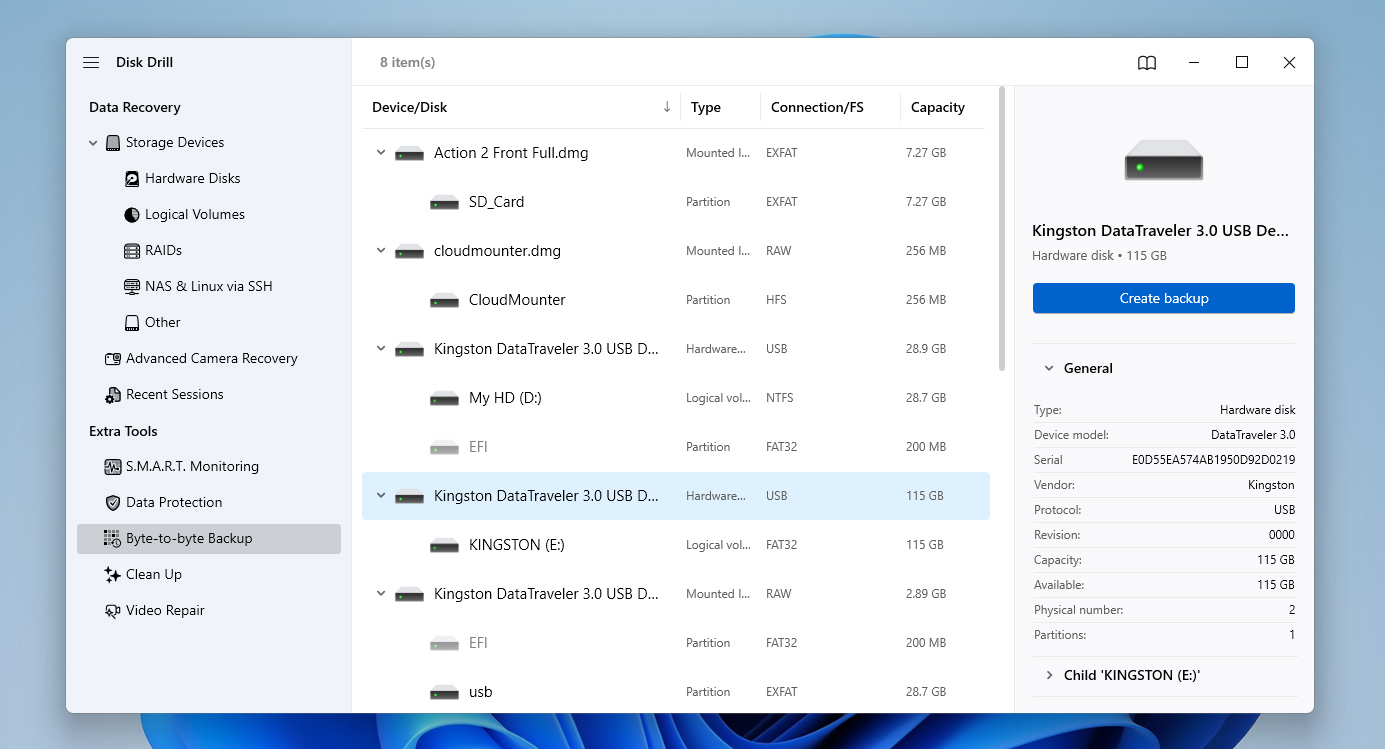
Task: Select the Logical Volumes icon
Action: [130, 214]
